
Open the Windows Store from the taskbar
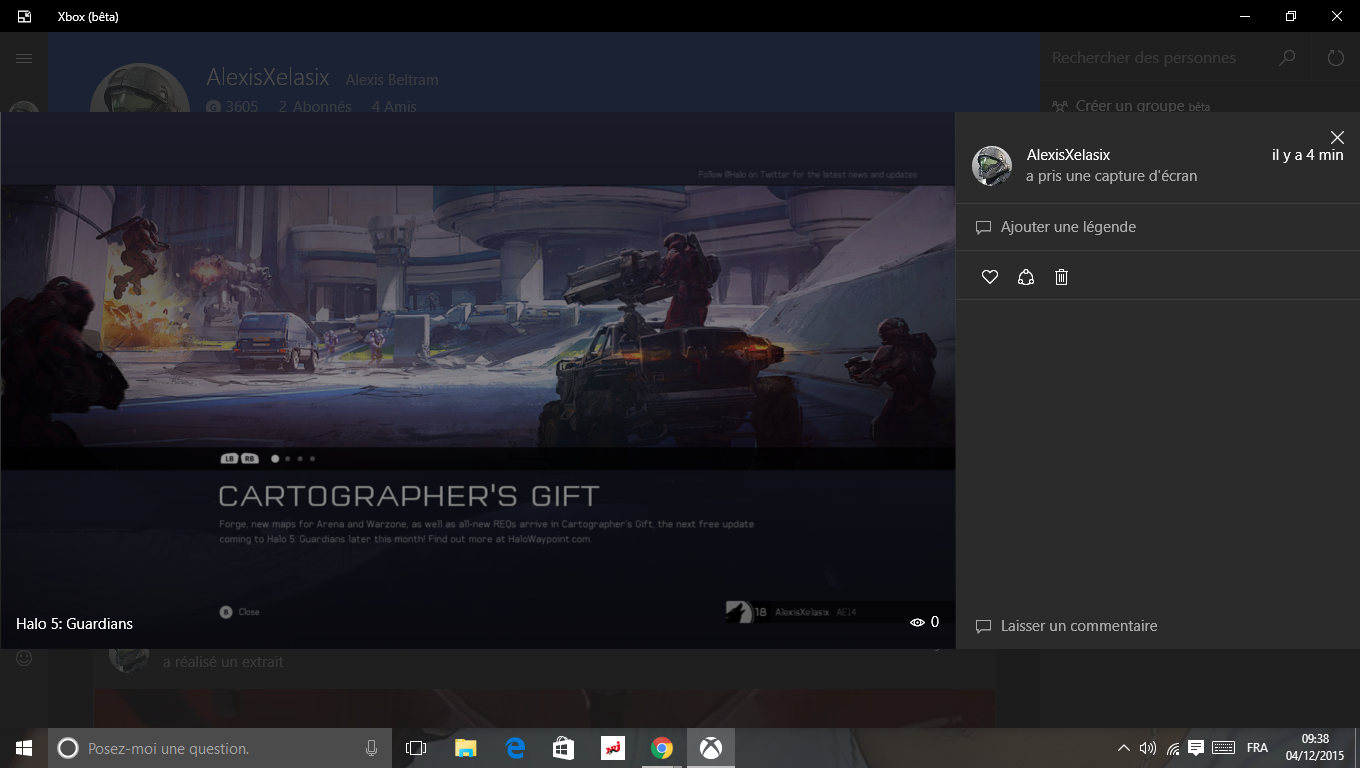pyautogui.click(x=563, y=748)
